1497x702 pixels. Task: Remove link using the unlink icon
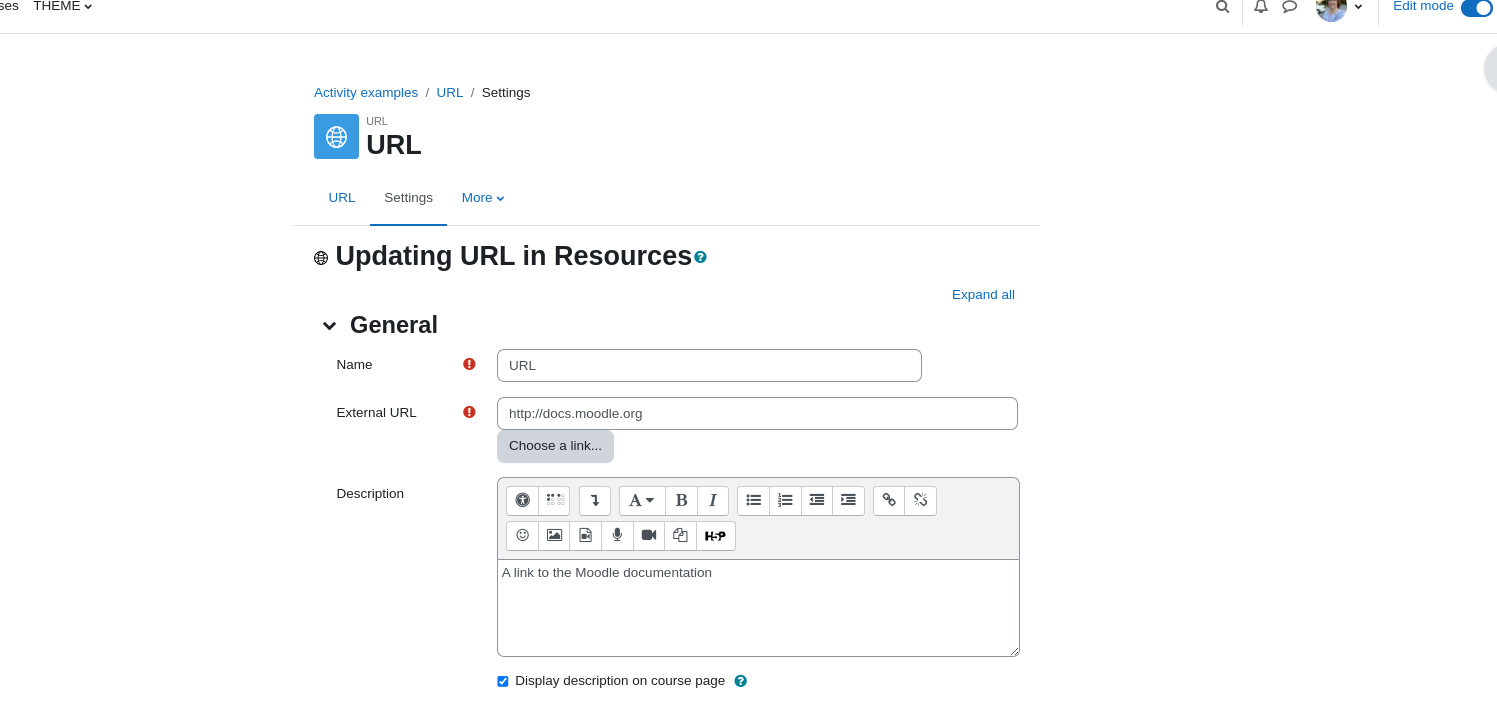pos(920,500)
